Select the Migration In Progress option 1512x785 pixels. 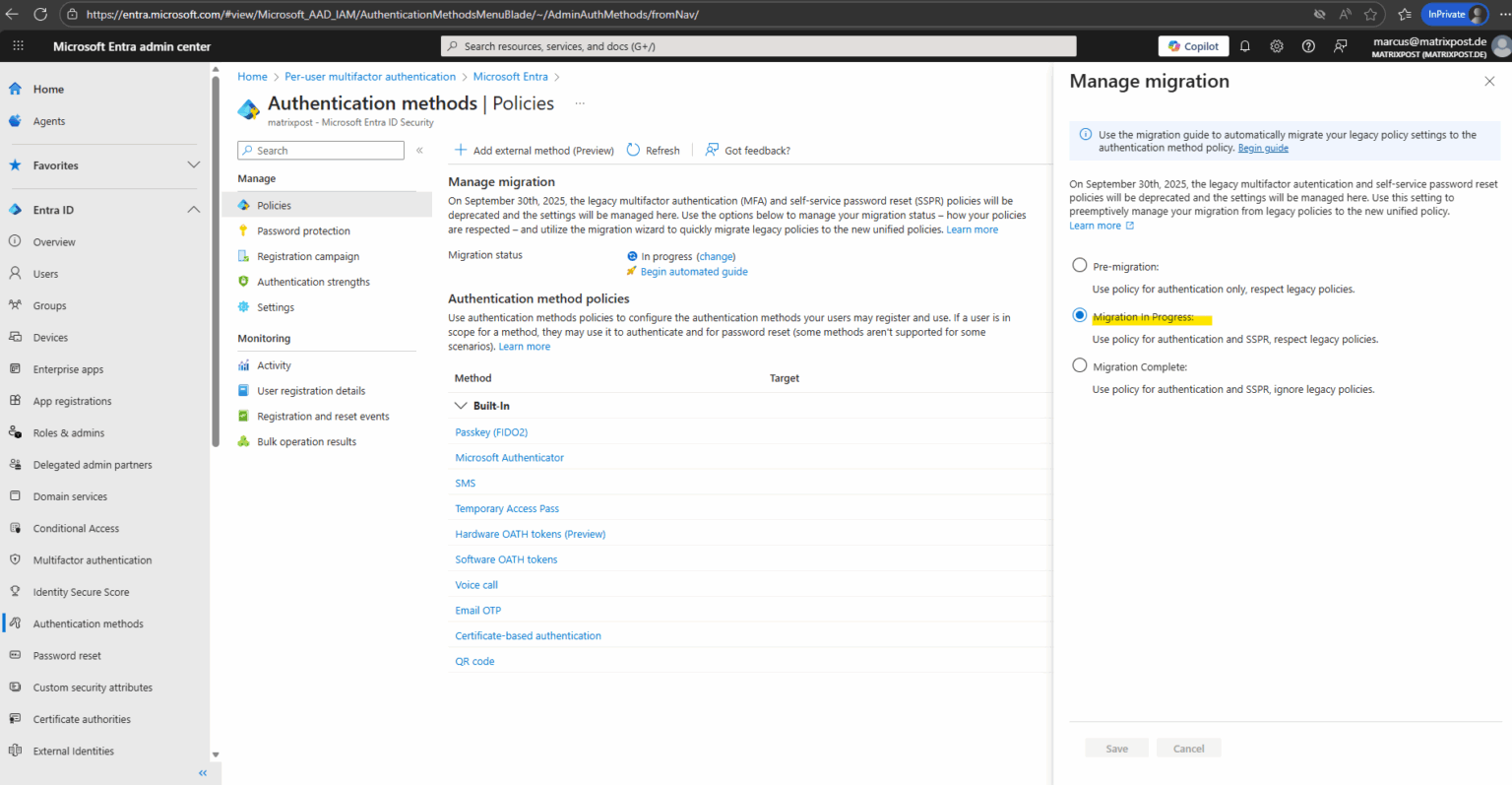click(1079, 314)
